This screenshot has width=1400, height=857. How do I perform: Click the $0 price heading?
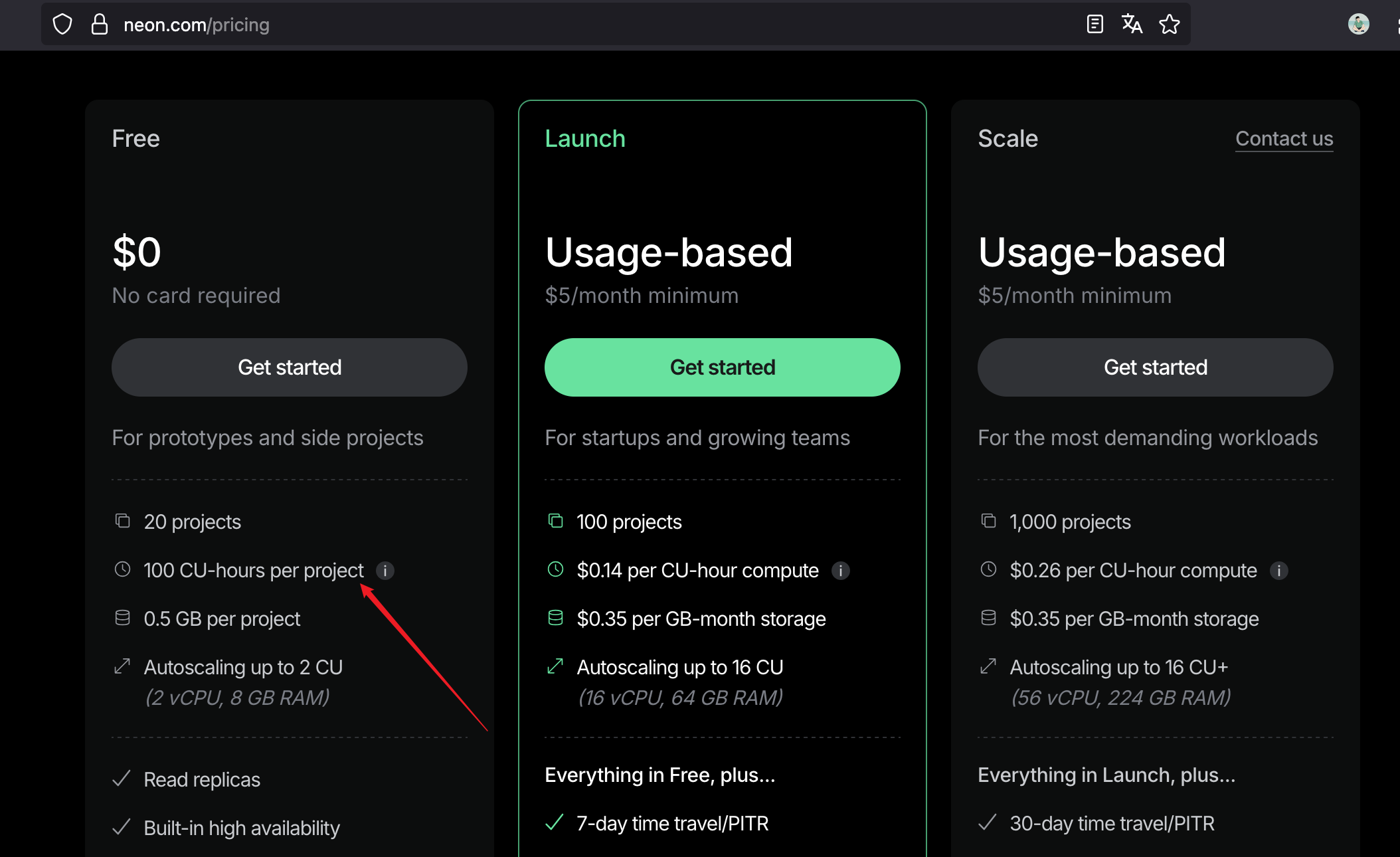tap(137, 252)
